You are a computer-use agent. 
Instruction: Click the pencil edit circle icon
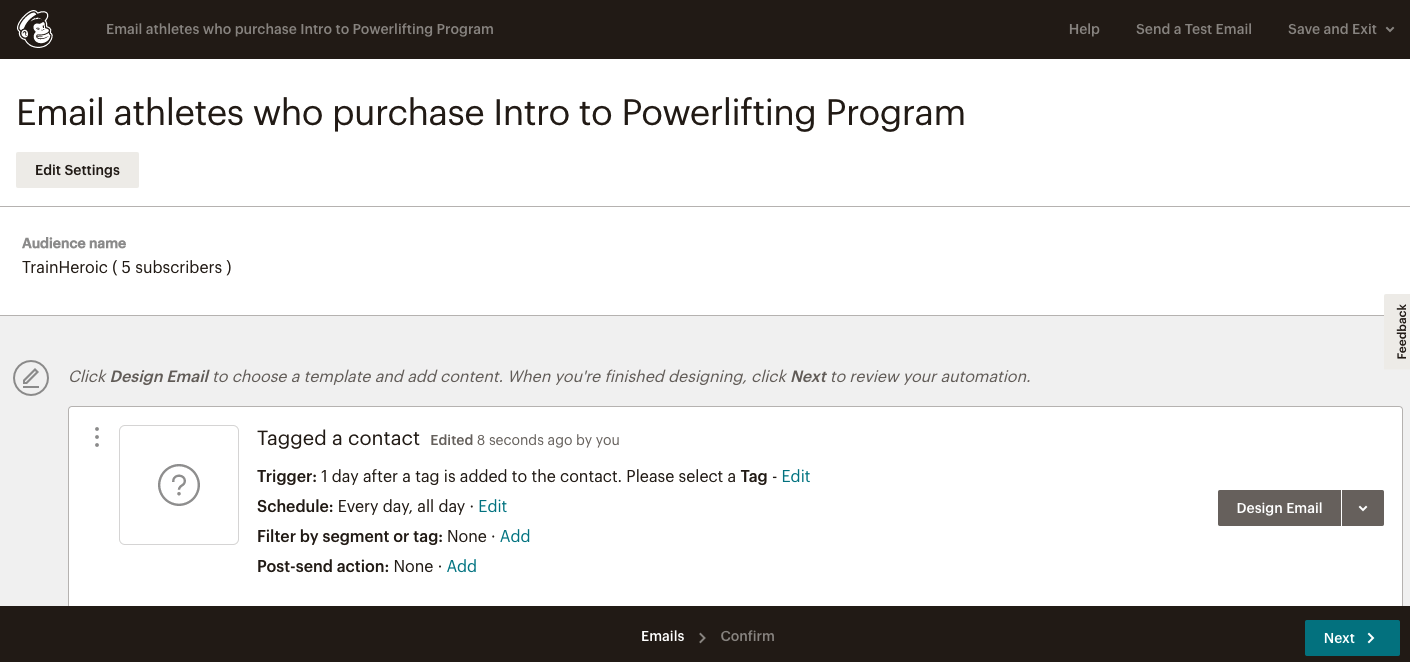coord(31,377)
